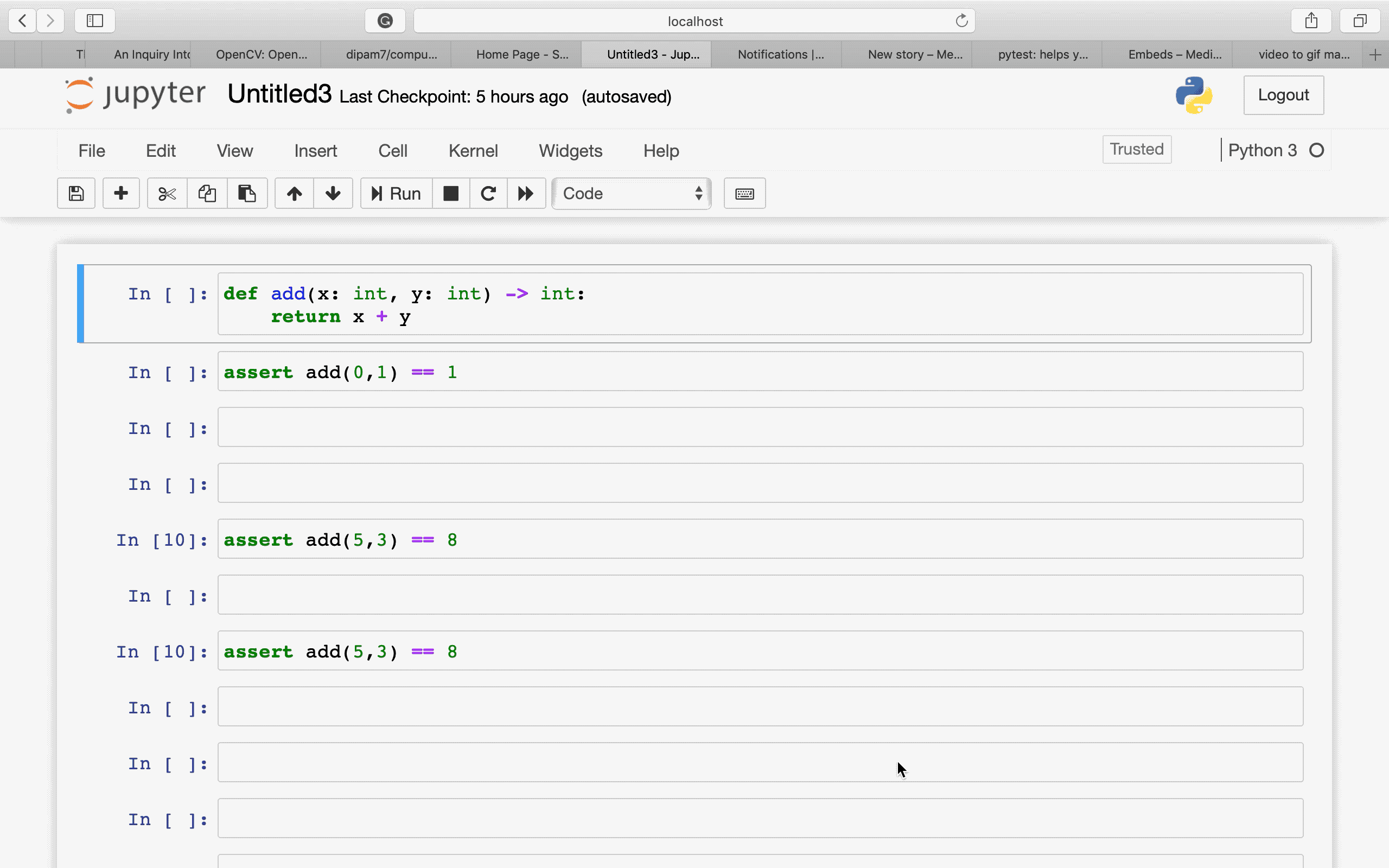Viewport: 1389px width, 868px height.
Task: Save the notebook using the save icon
Action: click(x=75, y=194)
